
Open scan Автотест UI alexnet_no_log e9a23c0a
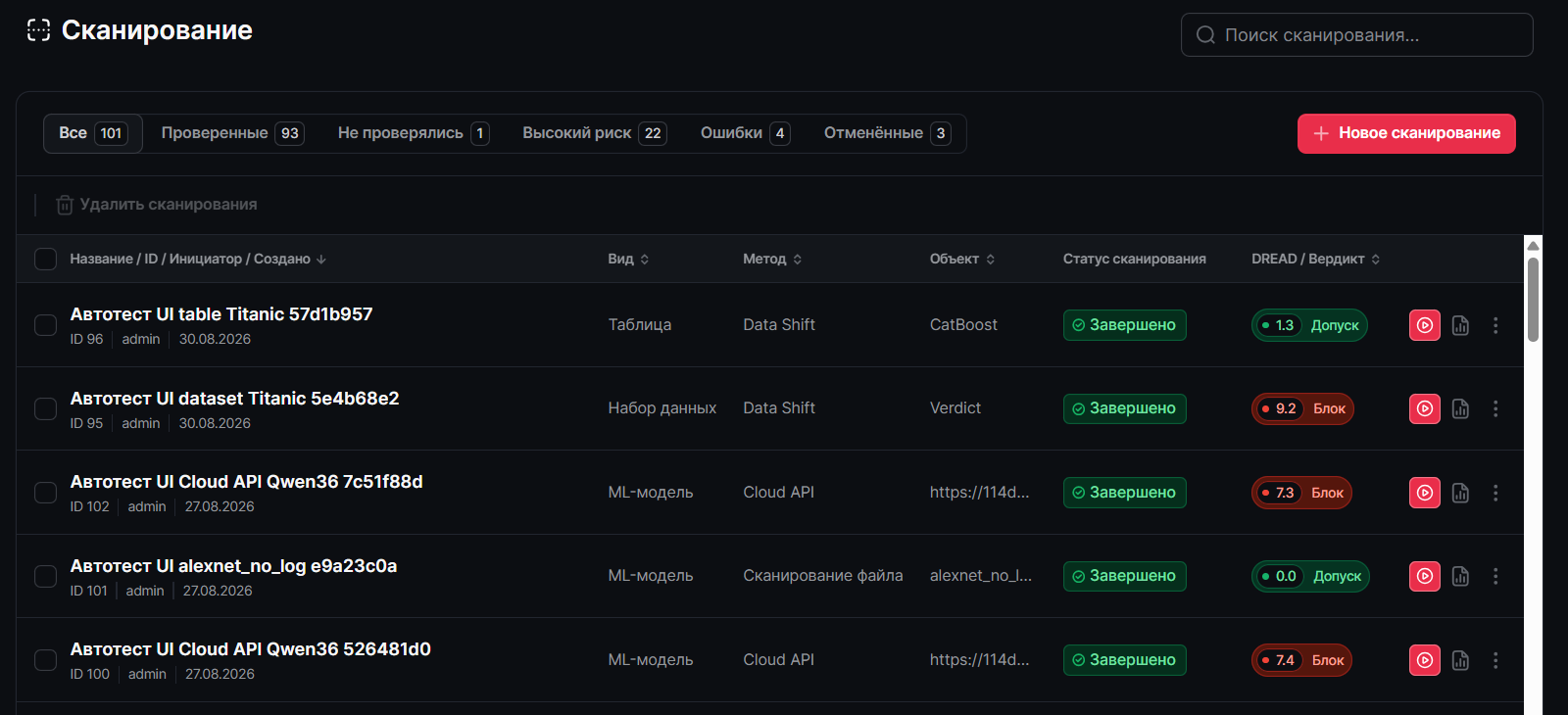point(233,566)
